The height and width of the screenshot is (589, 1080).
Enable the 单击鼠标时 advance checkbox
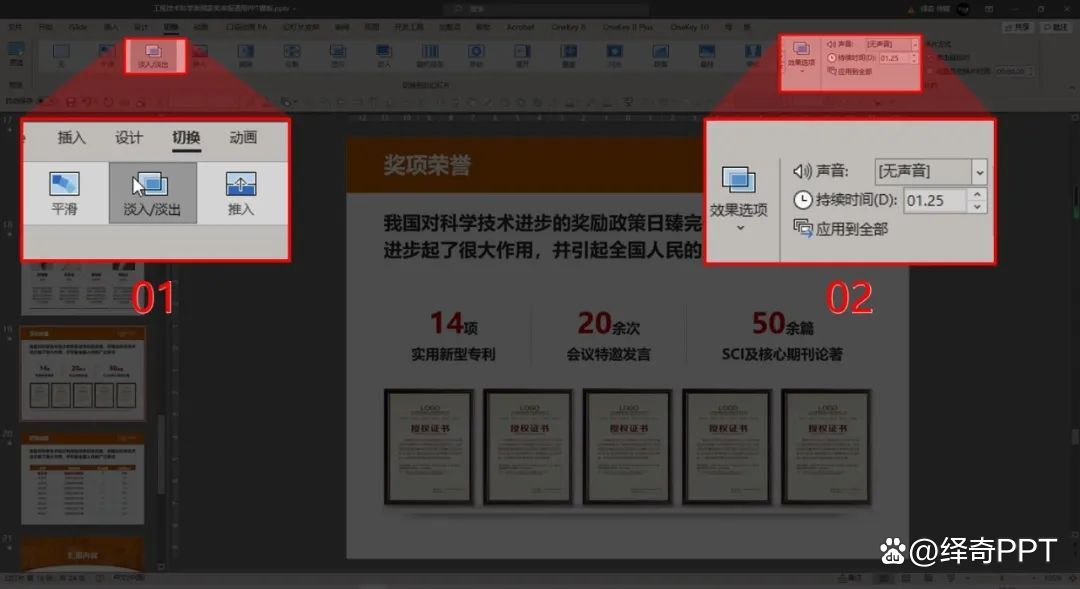(930, 57)
